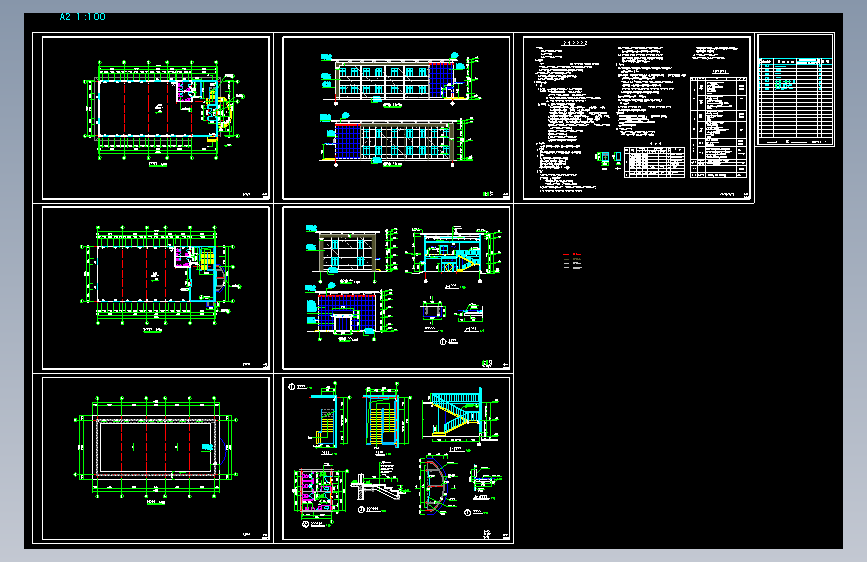Select the drawing catalog table sheet

(795, 90)
